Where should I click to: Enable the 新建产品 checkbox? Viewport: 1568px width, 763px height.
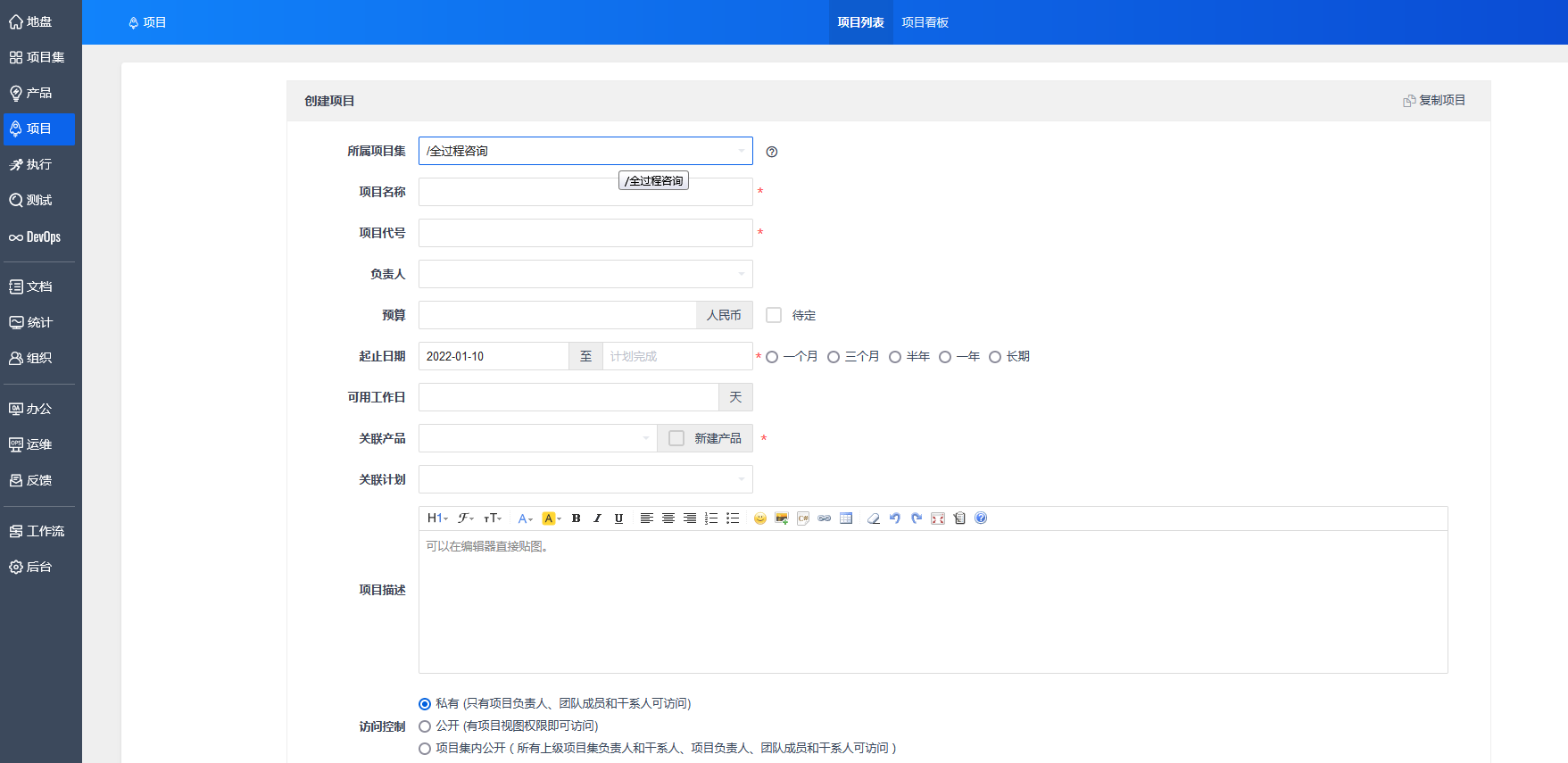click(676, 438)
